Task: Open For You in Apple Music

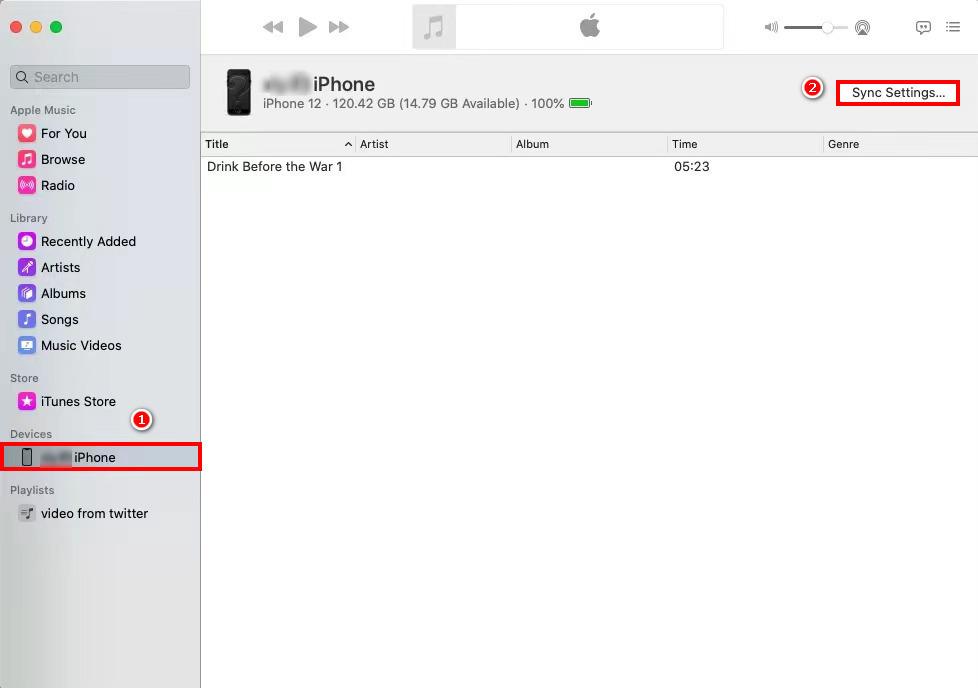Action: pos(63,133)
